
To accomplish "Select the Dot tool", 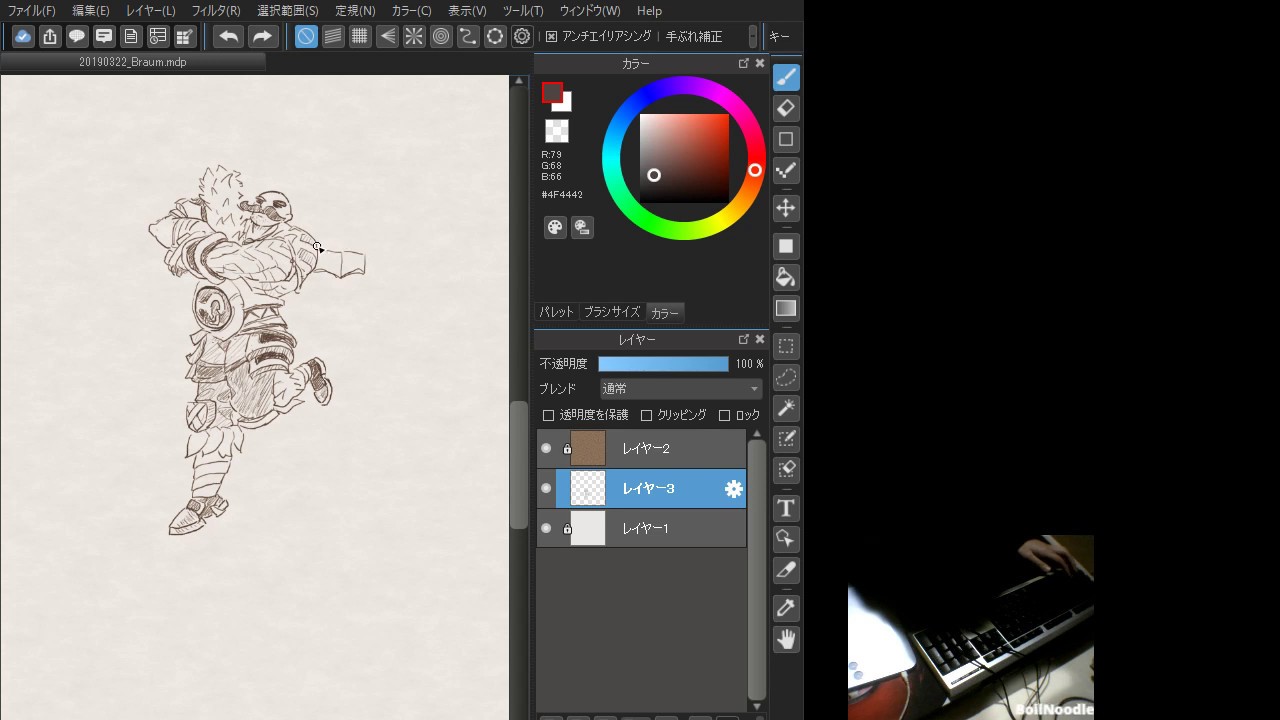I will tap(786, 170).
